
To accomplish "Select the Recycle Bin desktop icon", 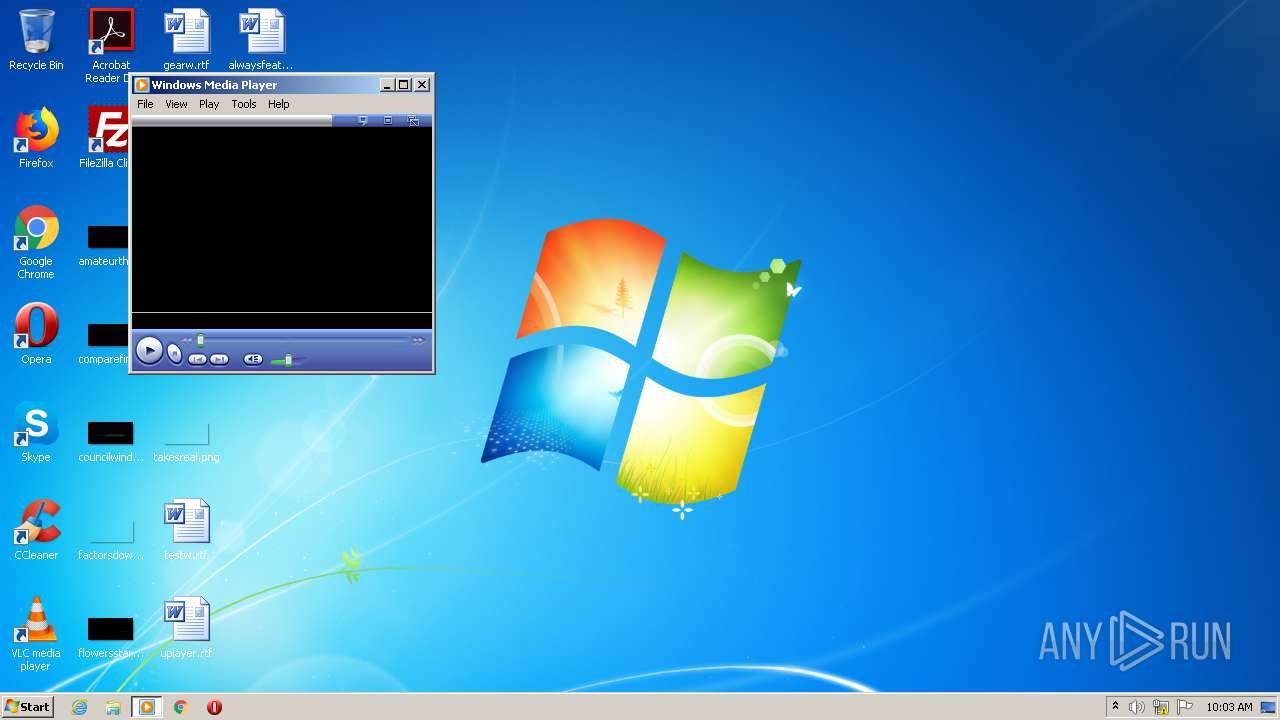I will (36, 40).
